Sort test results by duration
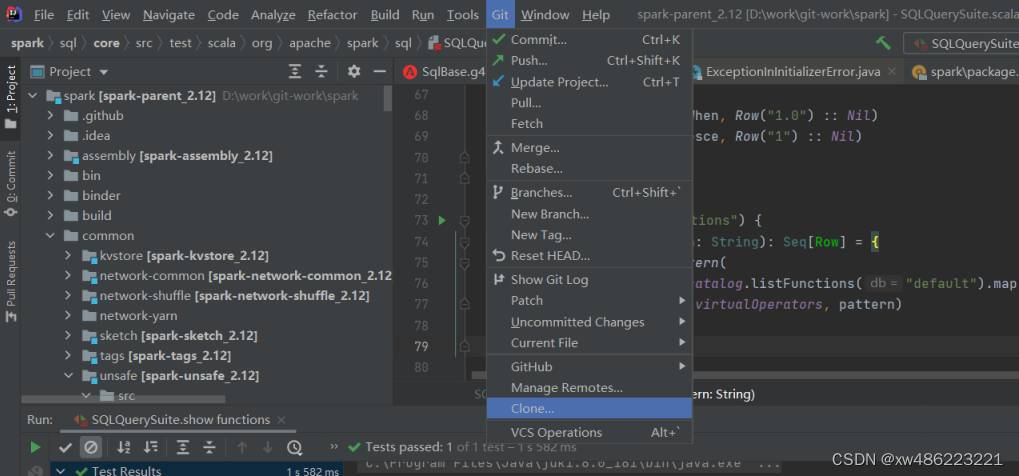1019x476 pixels. click(151, 447)
